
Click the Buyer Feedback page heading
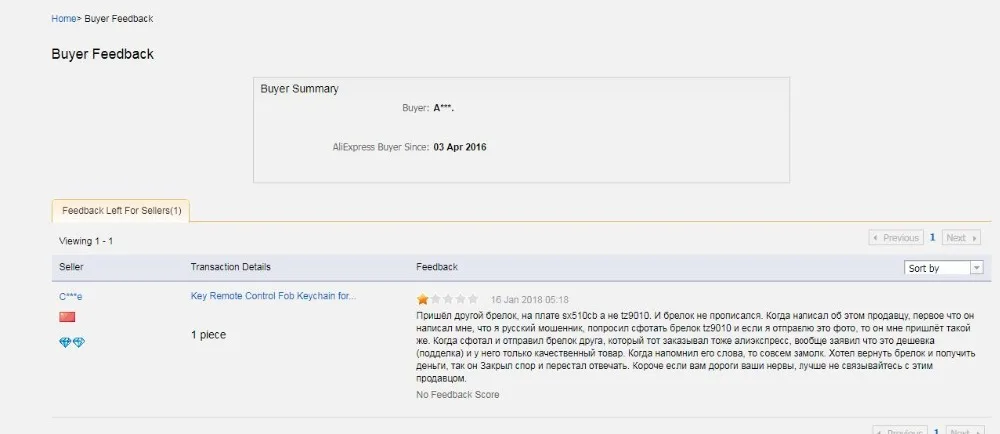click(103, 54)
